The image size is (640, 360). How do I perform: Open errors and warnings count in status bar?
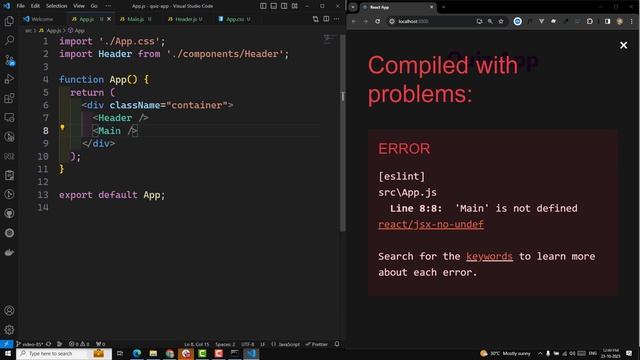79,344
